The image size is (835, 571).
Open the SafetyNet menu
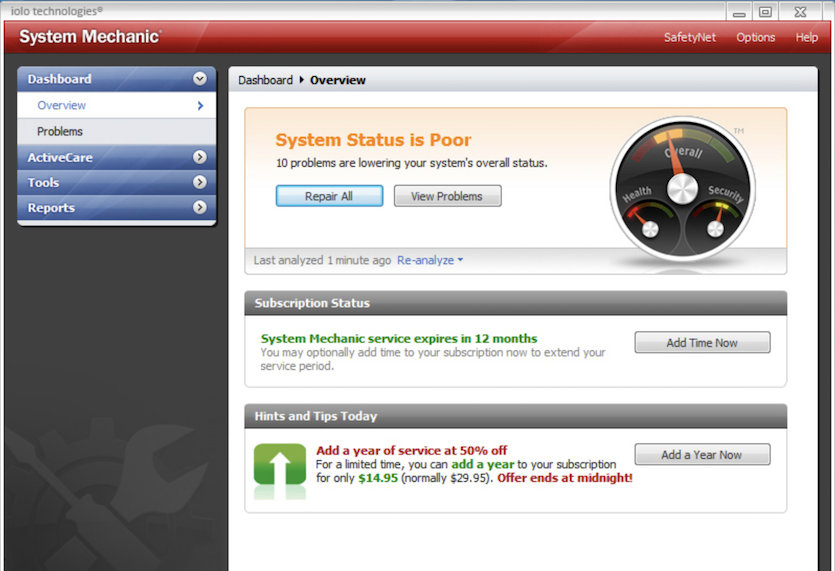690,37
